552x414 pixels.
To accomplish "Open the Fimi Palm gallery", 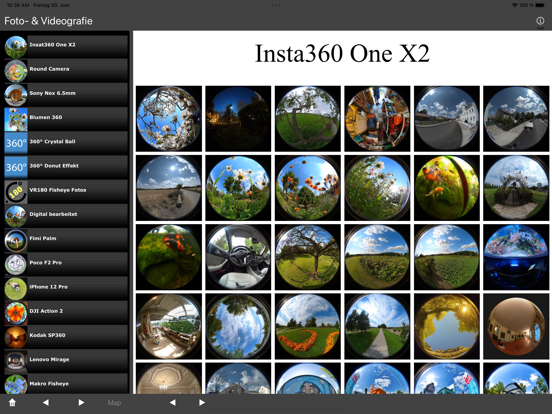I will tap(66, 240).
